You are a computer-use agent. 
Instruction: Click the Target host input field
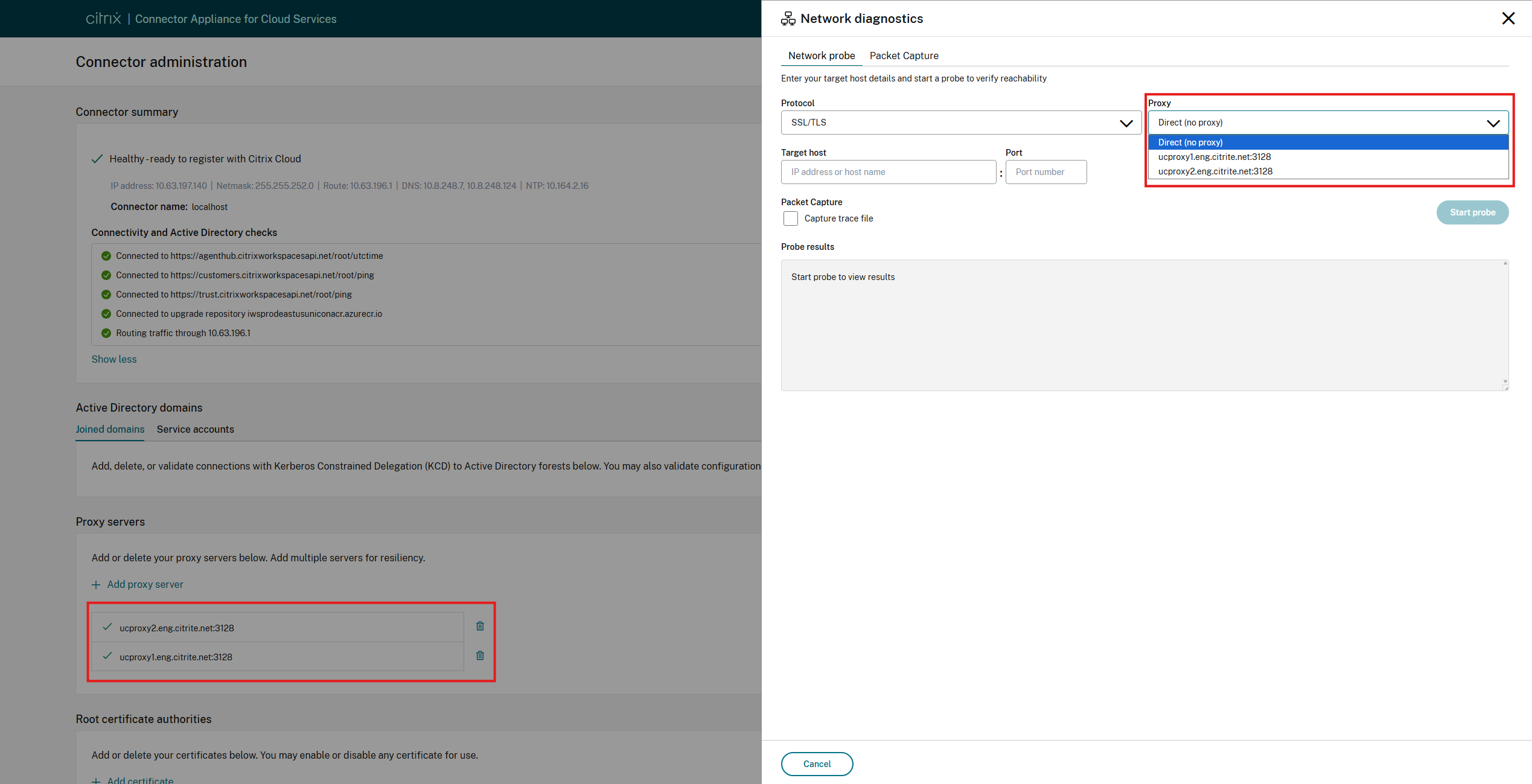point(888,172)
